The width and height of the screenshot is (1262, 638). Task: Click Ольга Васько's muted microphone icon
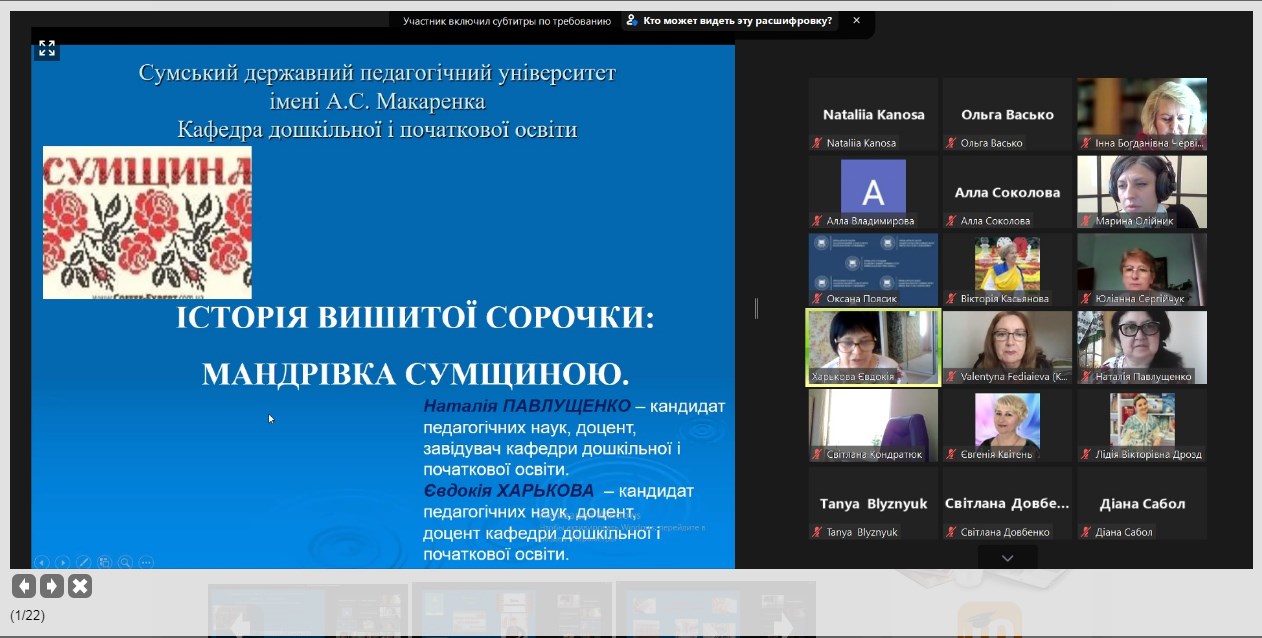(952, 143)
